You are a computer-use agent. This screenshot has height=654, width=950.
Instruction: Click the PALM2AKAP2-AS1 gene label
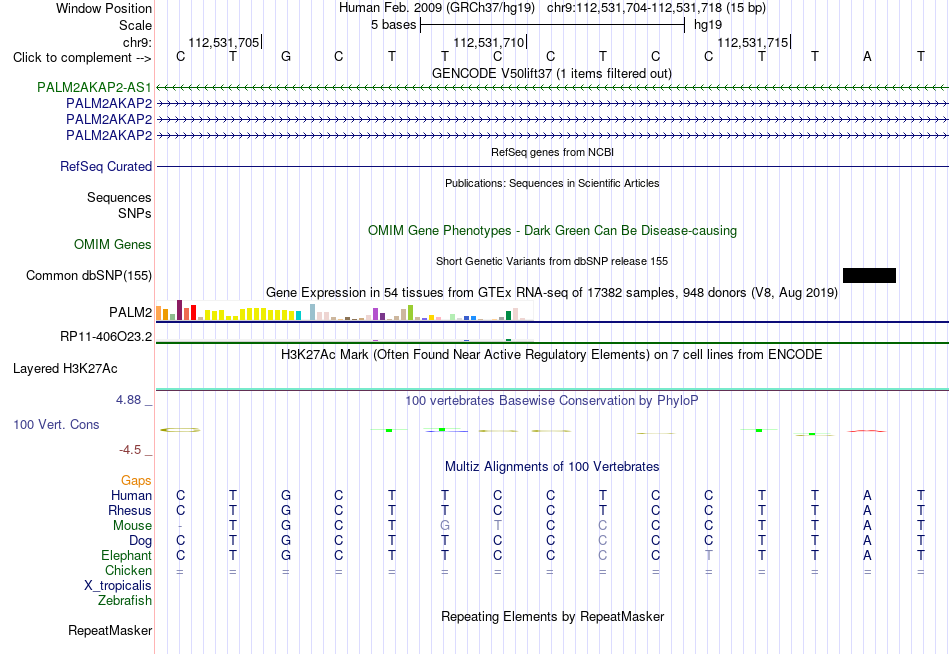pos(94,87)
